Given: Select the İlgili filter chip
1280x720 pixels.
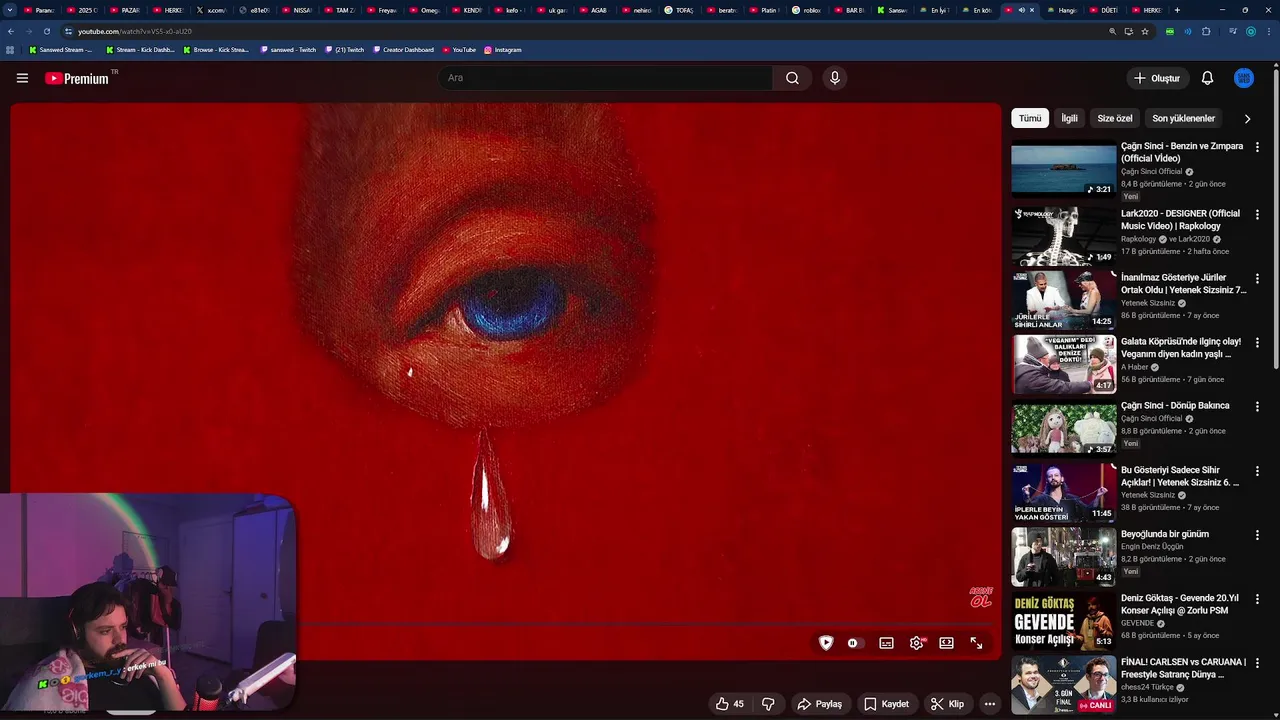Looking at the screenshot, I should (1069, 118).
